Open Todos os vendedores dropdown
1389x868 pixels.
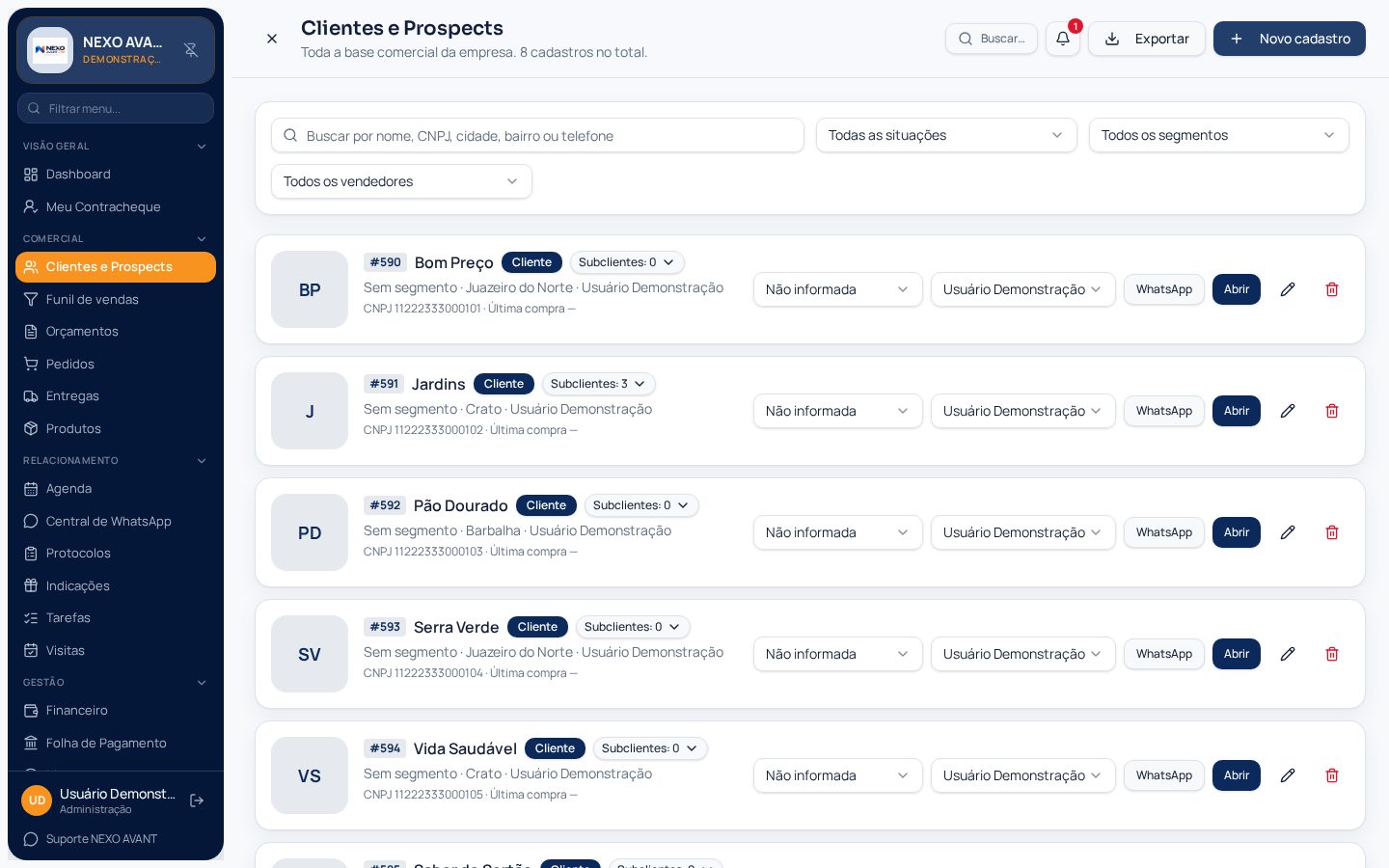[401, 181]
